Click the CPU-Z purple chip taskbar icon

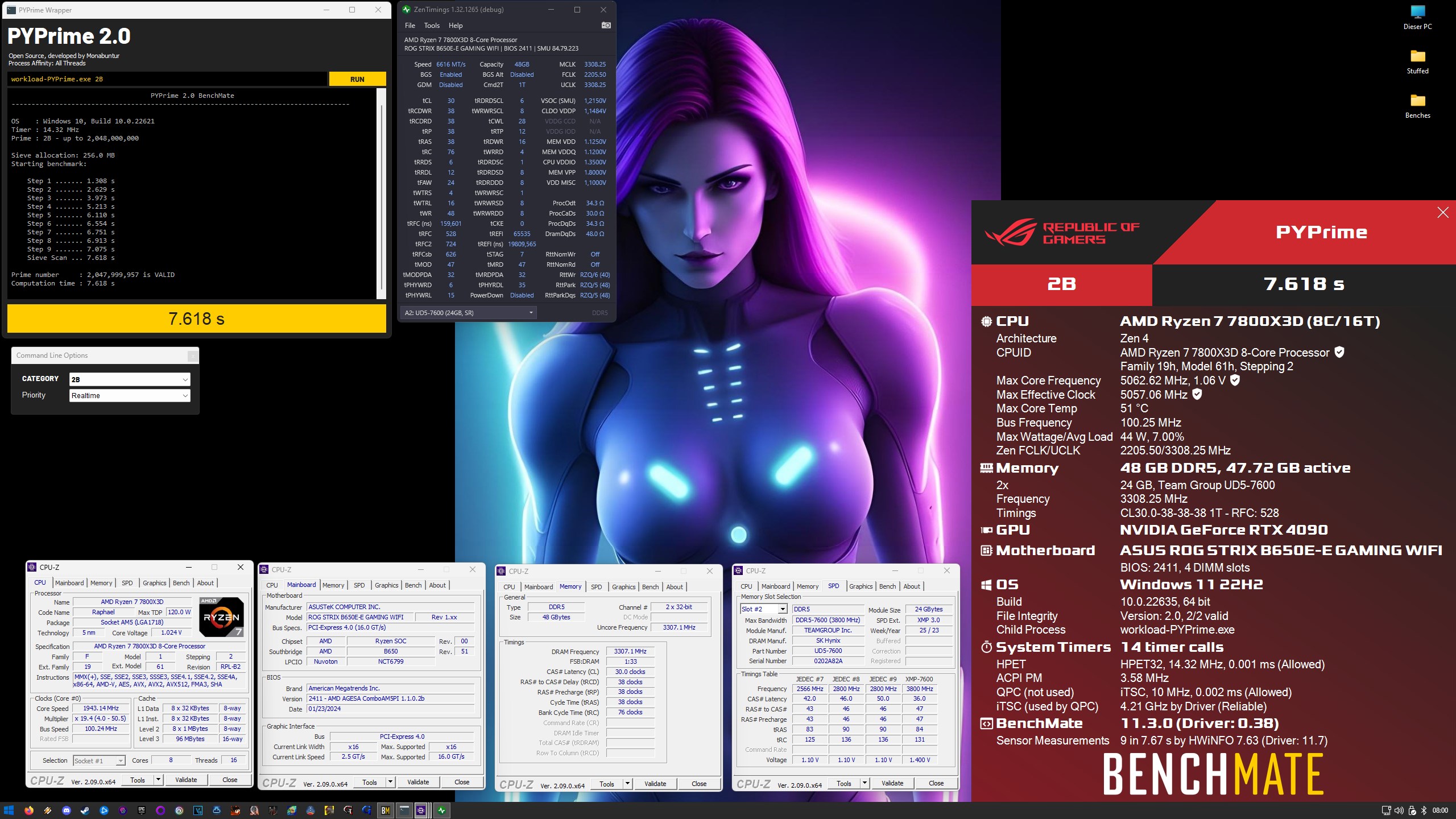[421, 810]
